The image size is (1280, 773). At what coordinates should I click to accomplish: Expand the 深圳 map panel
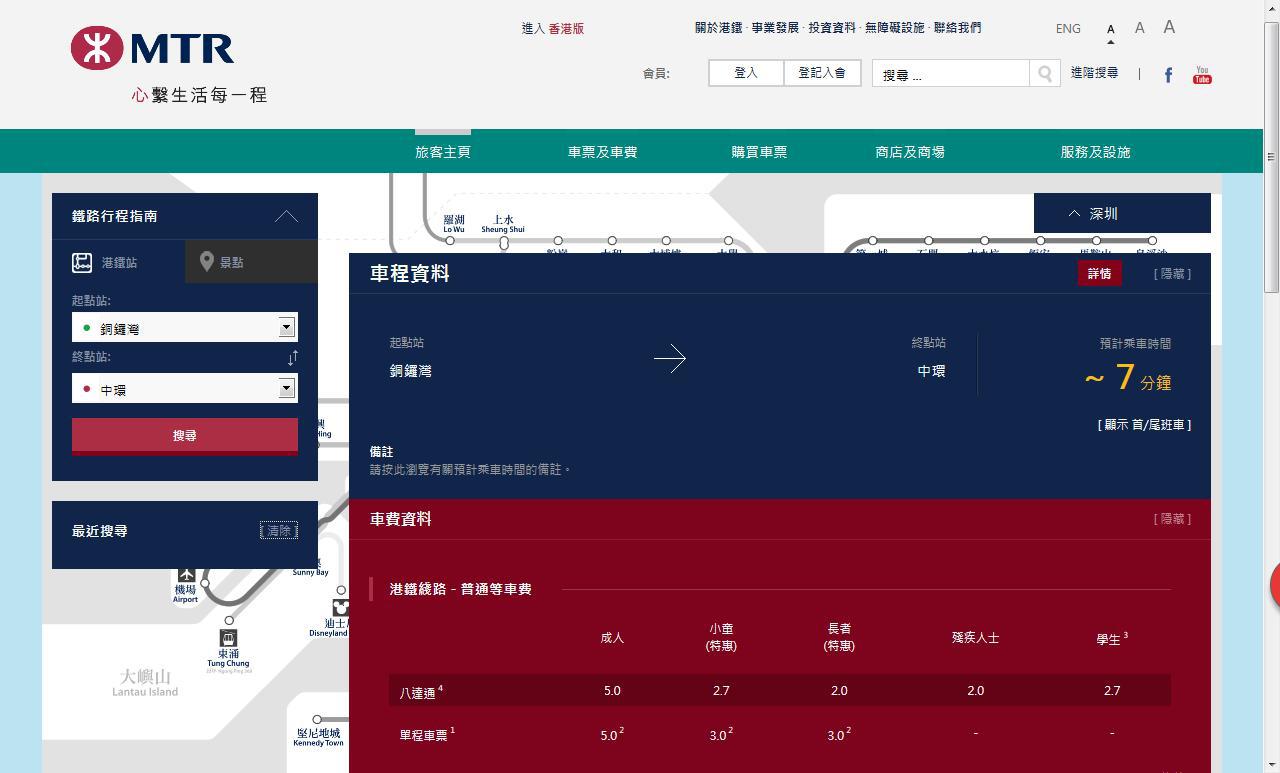(x=1122, y=213)
